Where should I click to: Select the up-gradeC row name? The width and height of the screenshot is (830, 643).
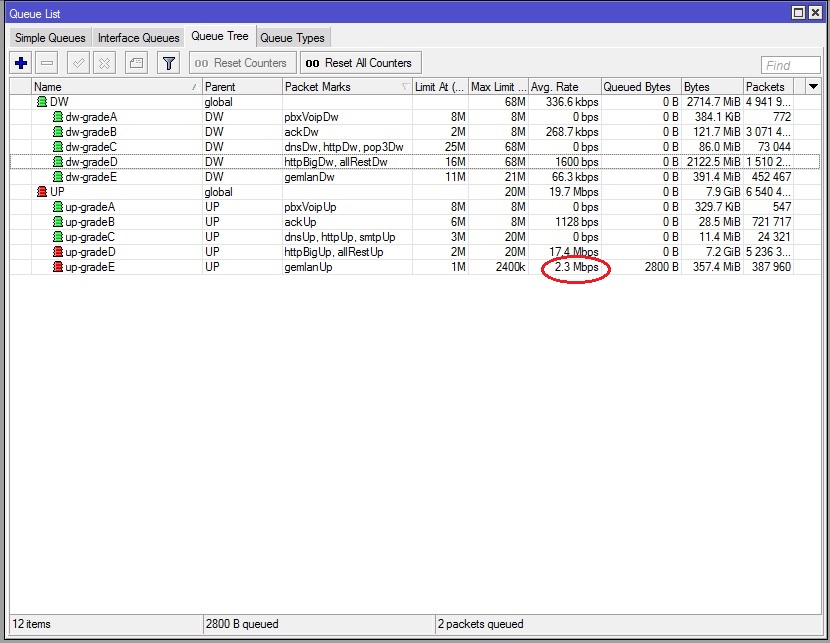click(90, 237)
